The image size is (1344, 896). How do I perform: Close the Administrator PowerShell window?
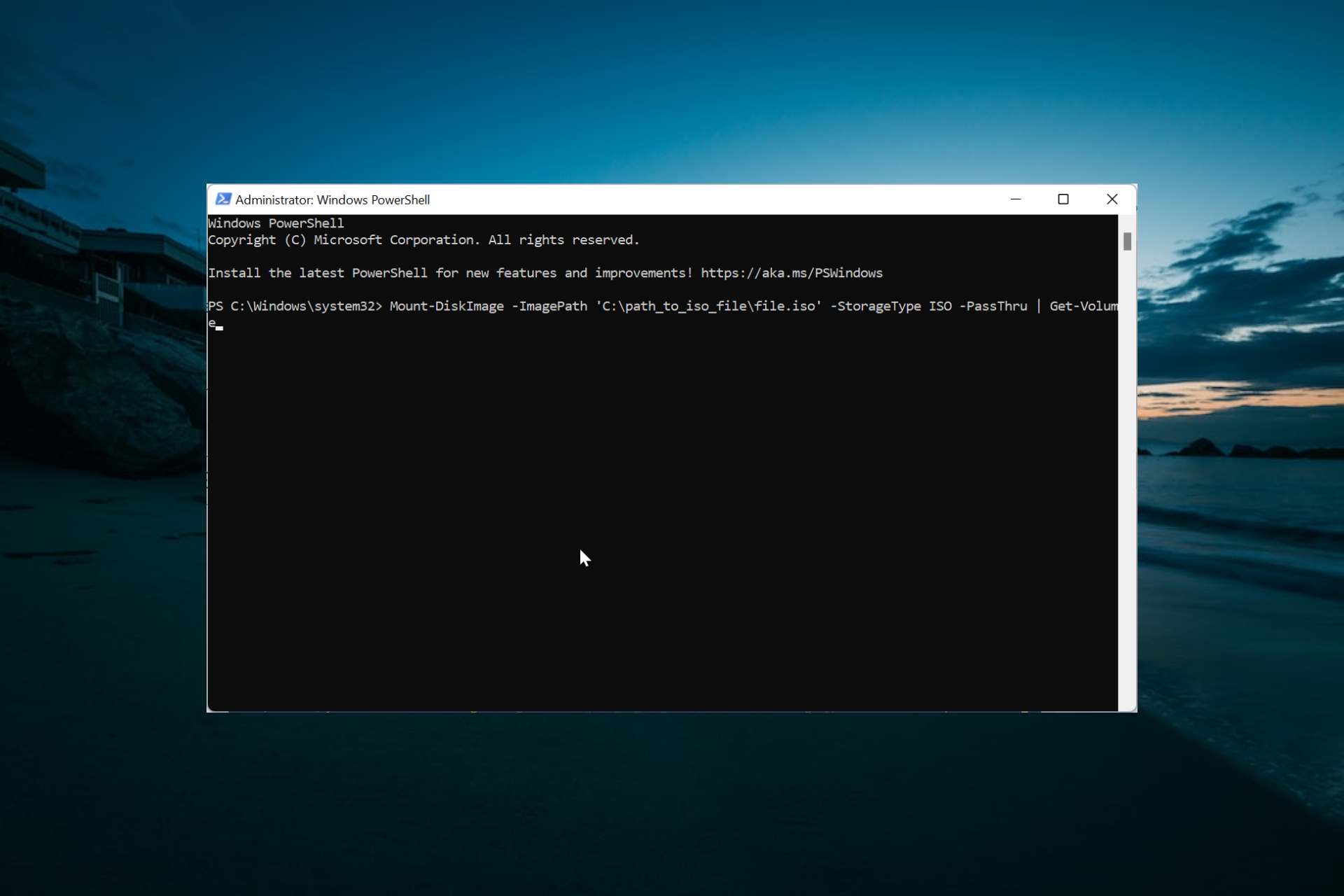coord(1112,199)
